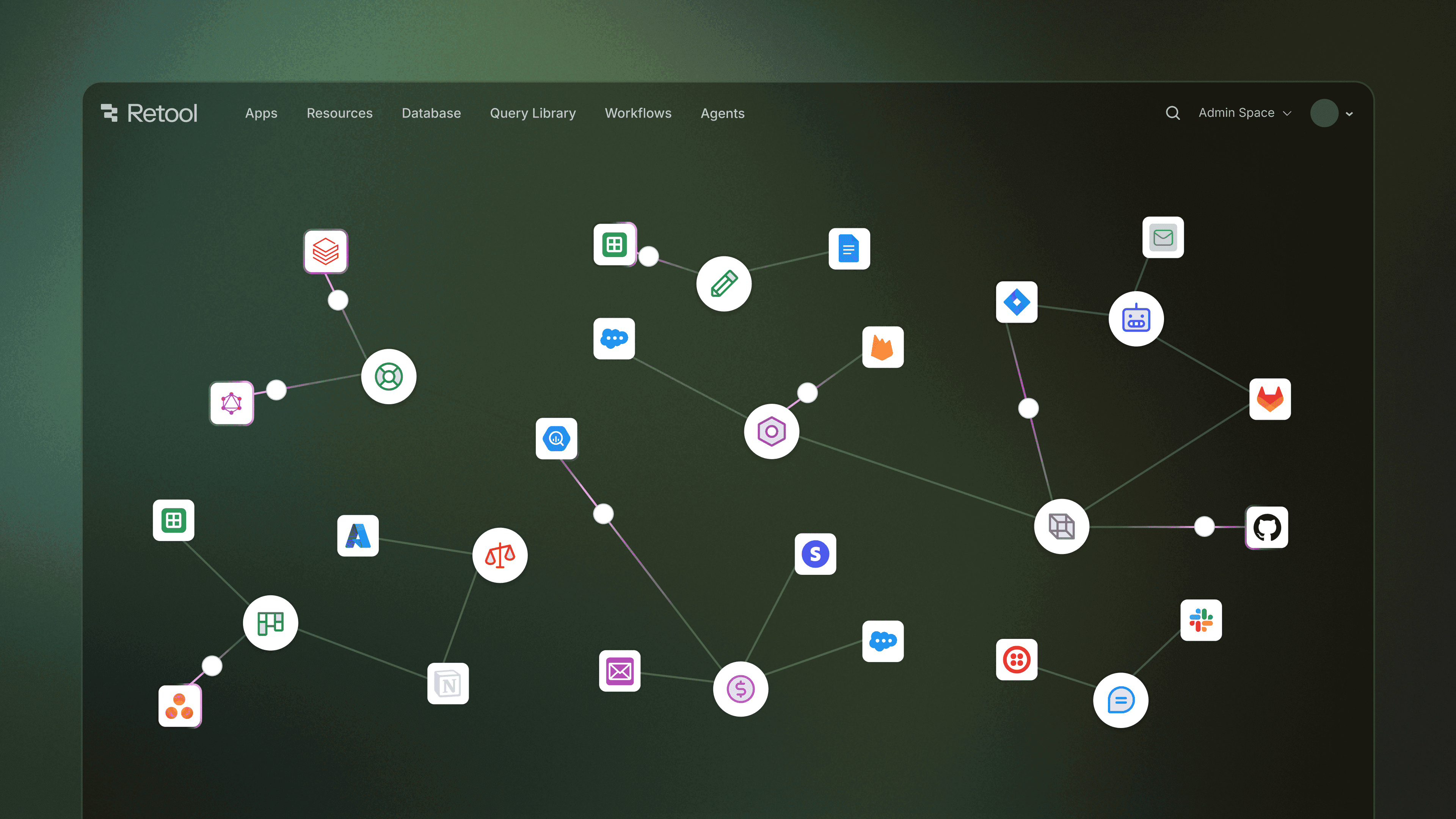This screenshot has width=1456, height=819.
Task: Click the Retool logo
Action: coord(149,113)
